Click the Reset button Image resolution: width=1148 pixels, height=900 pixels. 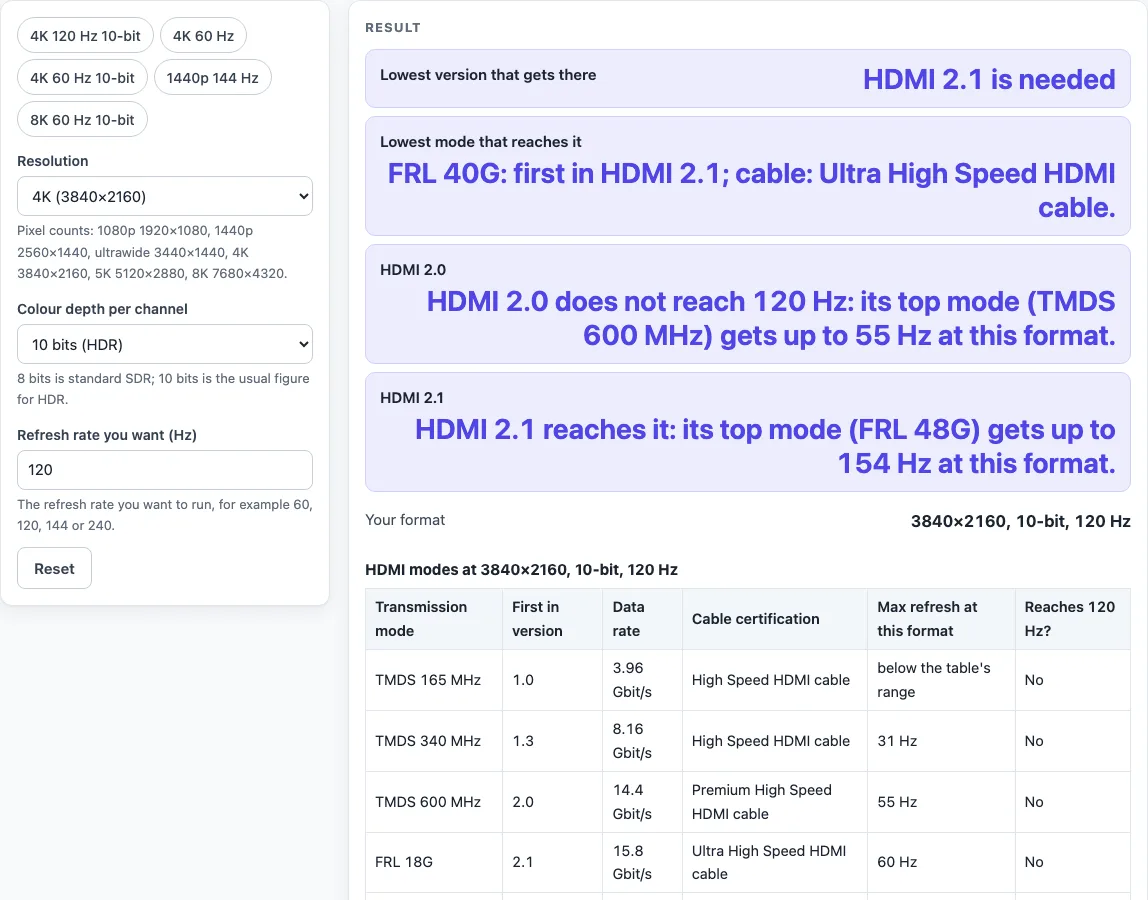tap(54, 568)
